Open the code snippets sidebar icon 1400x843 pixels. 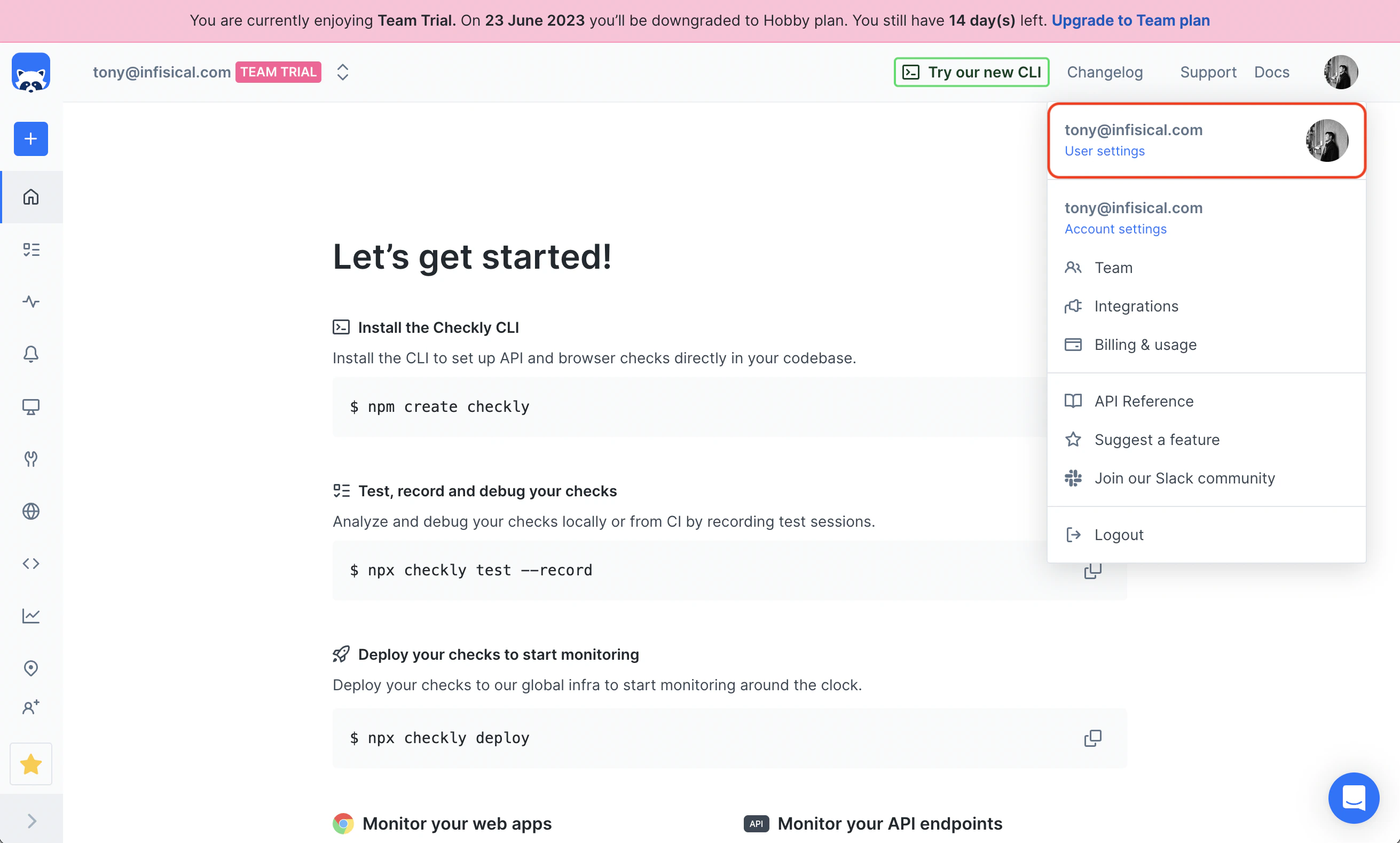30,564
